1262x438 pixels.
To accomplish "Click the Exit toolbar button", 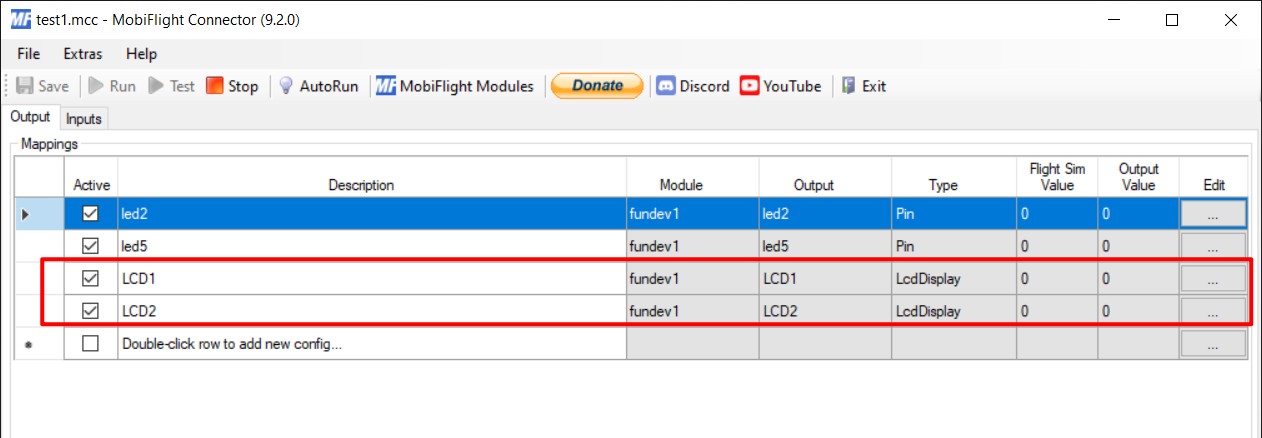I will [x=863, y=86].
